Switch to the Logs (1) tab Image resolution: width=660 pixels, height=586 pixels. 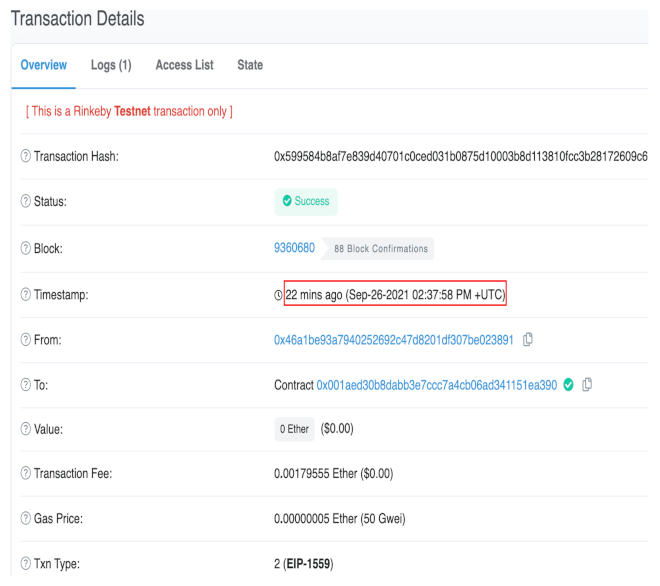click(111, 65)
